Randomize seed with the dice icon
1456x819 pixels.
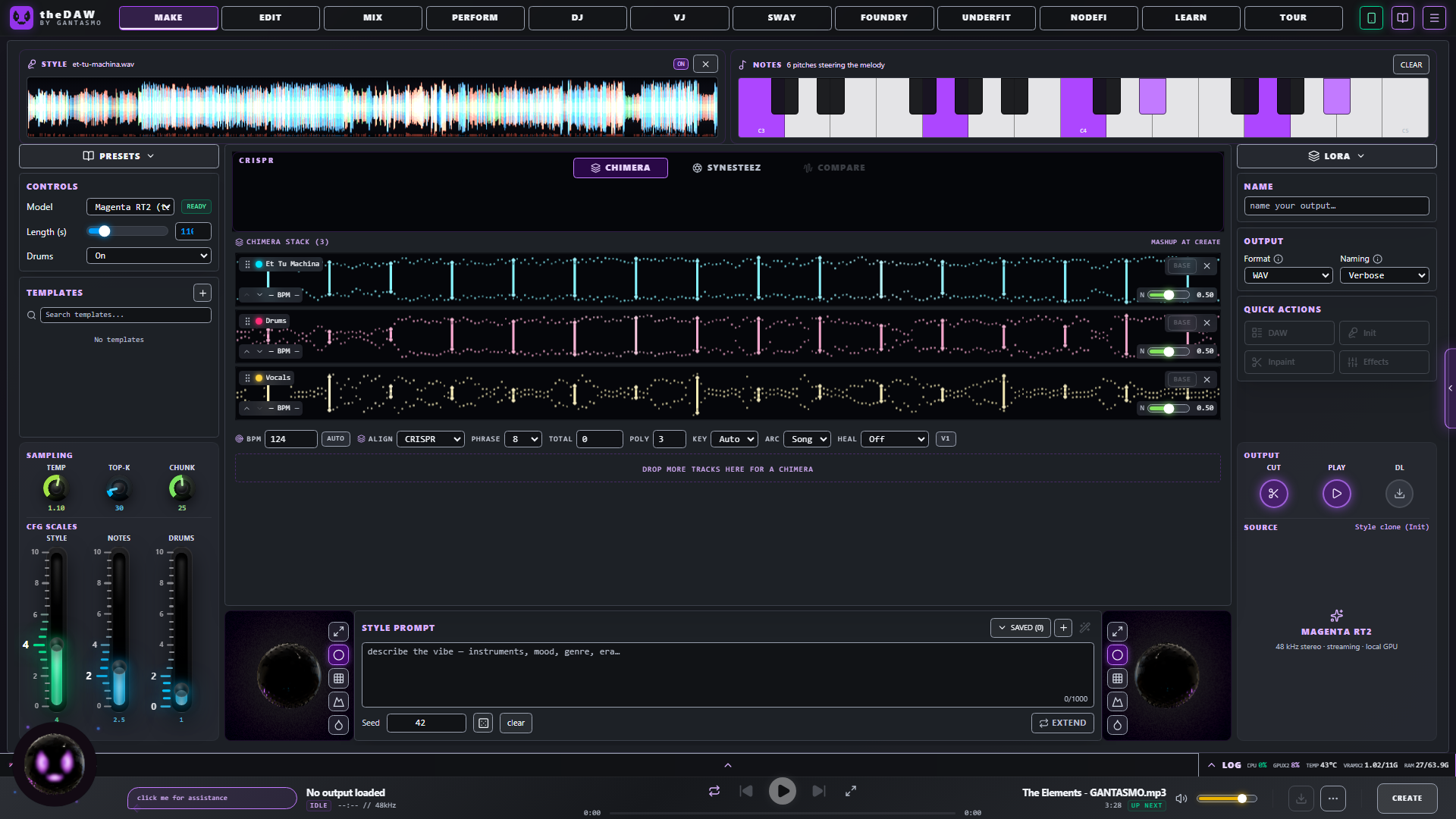click(x=483, y=723)
